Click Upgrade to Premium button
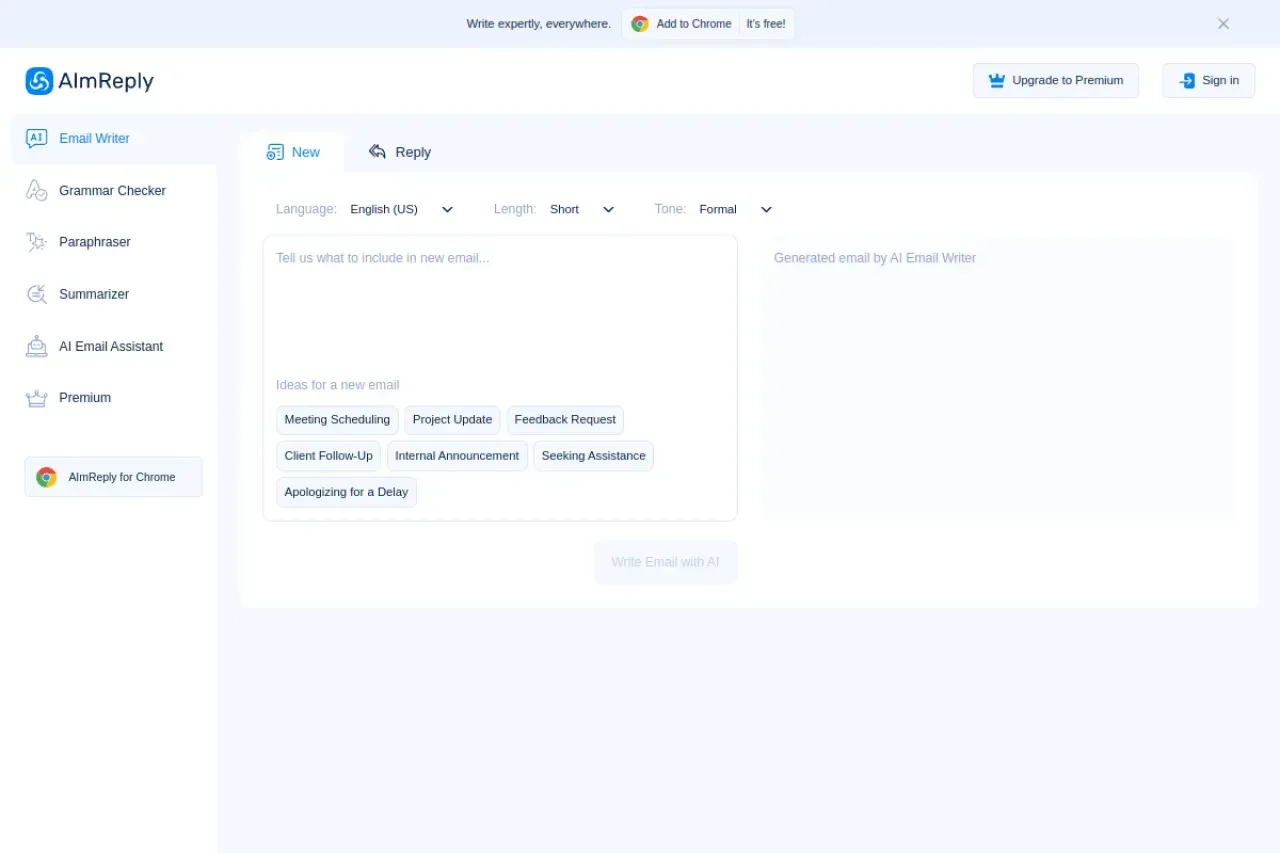 1056,81
